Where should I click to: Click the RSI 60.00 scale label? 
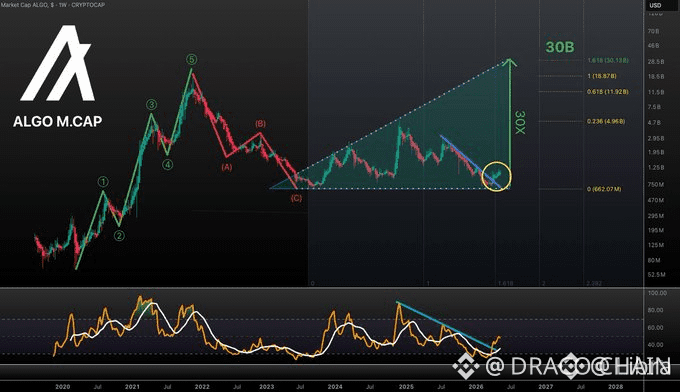pyautogui.click(x=656, y=328)
